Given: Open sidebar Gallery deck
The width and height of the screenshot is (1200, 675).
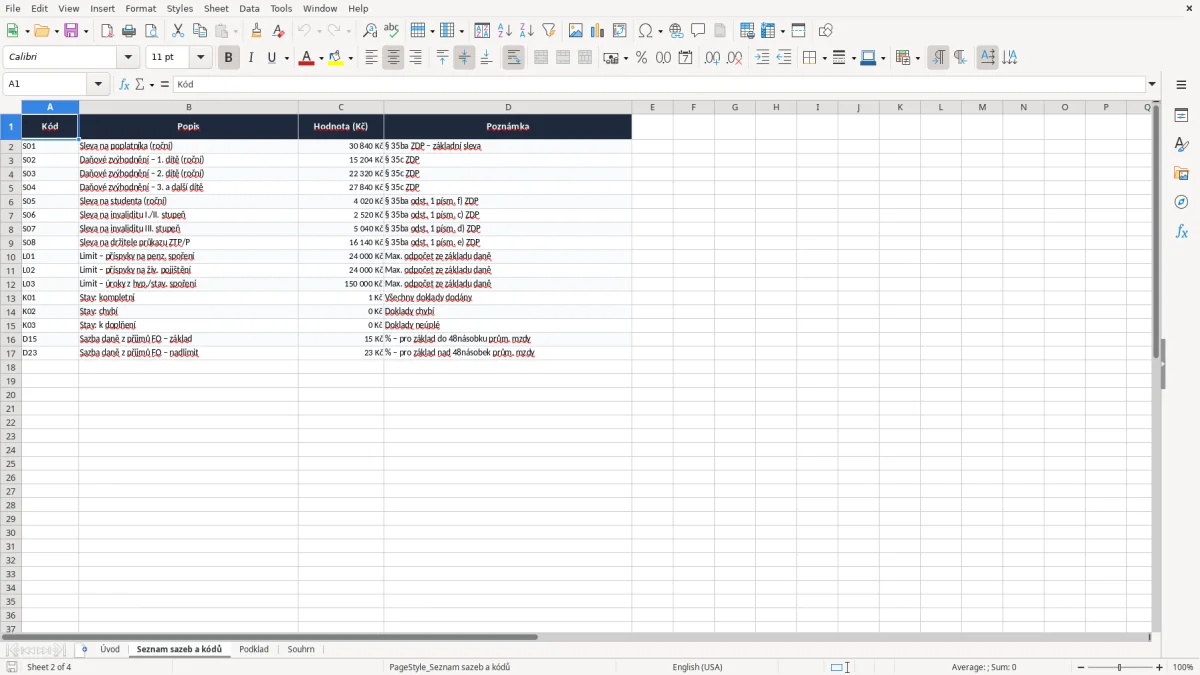Looking at the screenshot, I should [1181, 174].
